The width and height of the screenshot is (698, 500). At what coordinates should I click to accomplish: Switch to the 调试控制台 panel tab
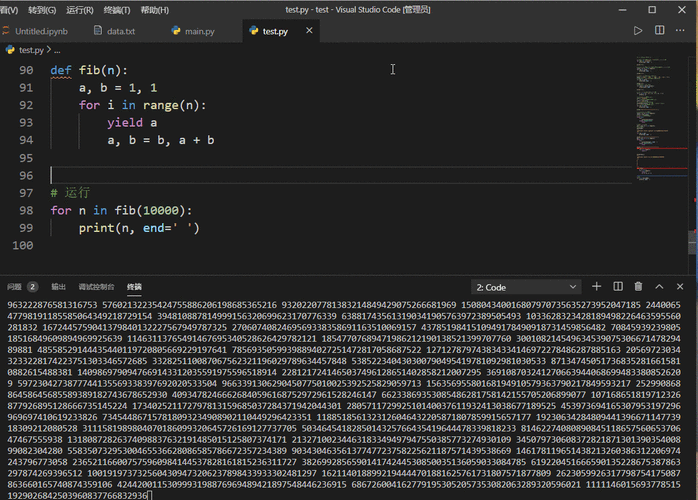pos(97,286)
